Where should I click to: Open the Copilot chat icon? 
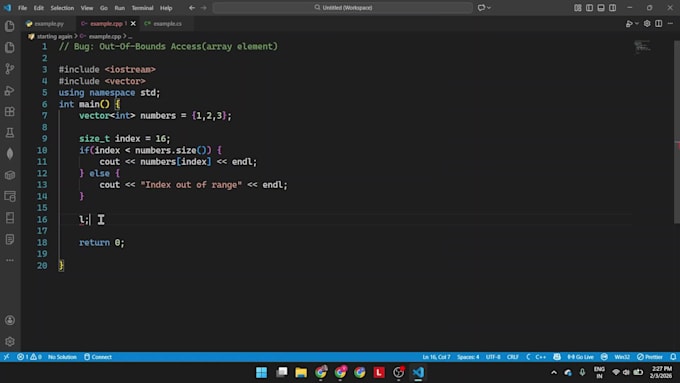click(481, 8)
